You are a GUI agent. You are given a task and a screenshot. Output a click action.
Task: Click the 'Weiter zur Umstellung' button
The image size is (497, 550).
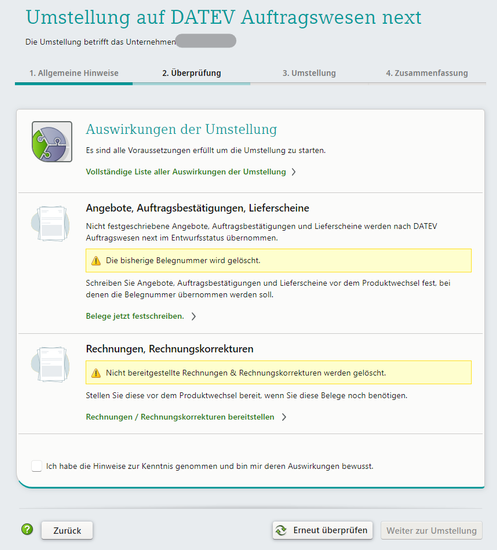tap(431, 530)
